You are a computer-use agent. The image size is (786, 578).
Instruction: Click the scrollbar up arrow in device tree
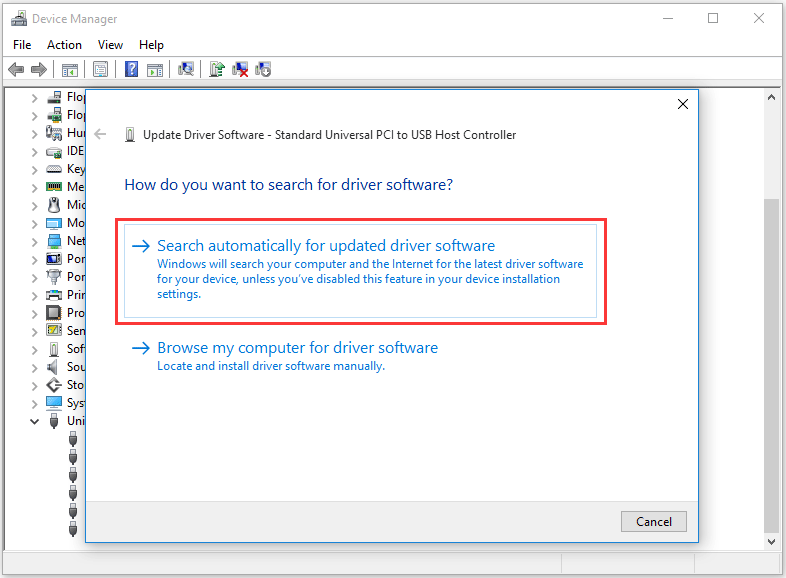[771, 97]
